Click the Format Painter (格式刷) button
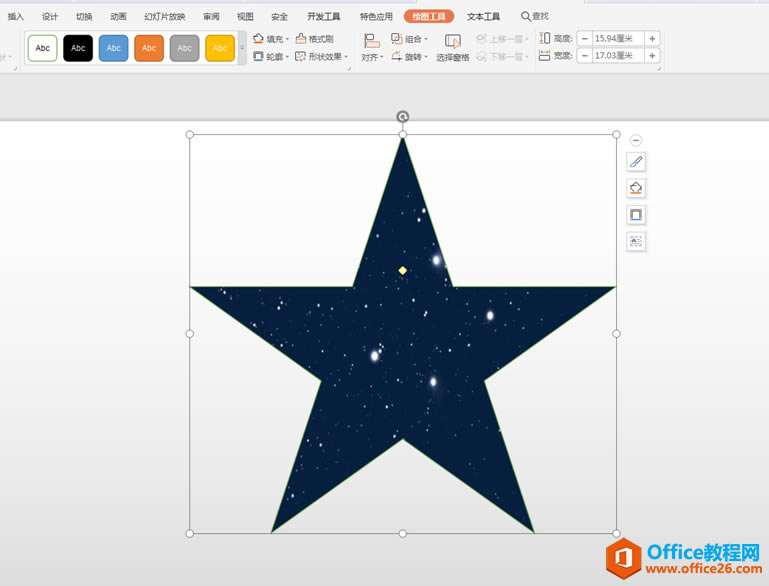769x586 pixels. 315,39
